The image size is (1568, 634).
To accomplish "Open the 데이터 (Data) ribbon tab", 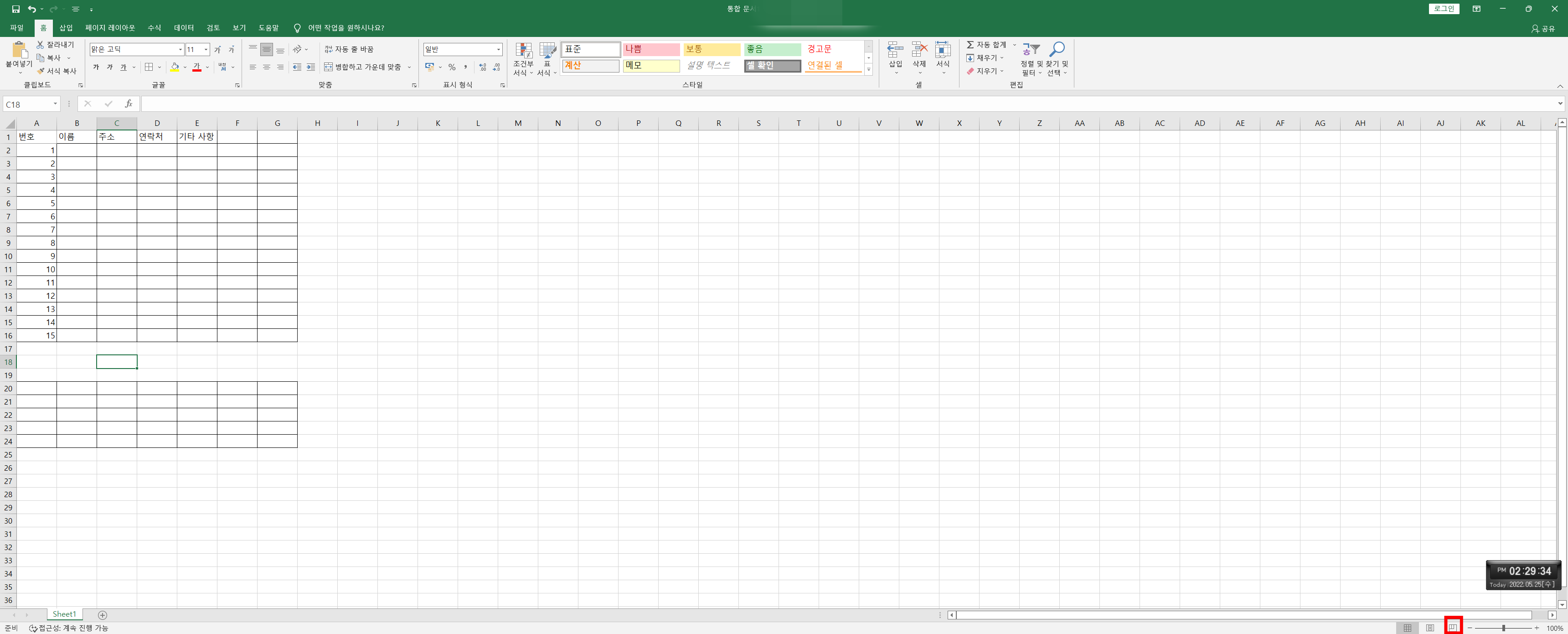I will point(183,28).
